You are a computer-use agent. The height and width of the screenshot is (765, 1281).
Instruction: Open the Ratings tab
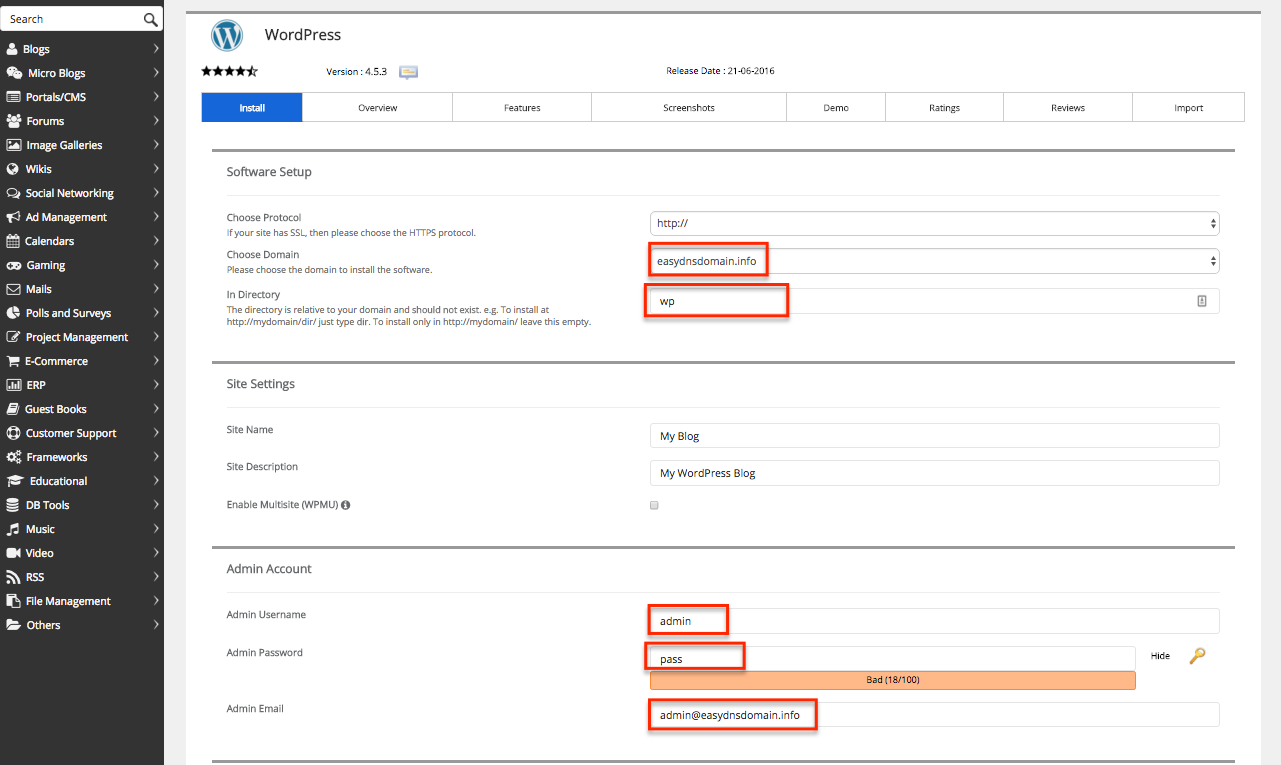tap(944, 107)
